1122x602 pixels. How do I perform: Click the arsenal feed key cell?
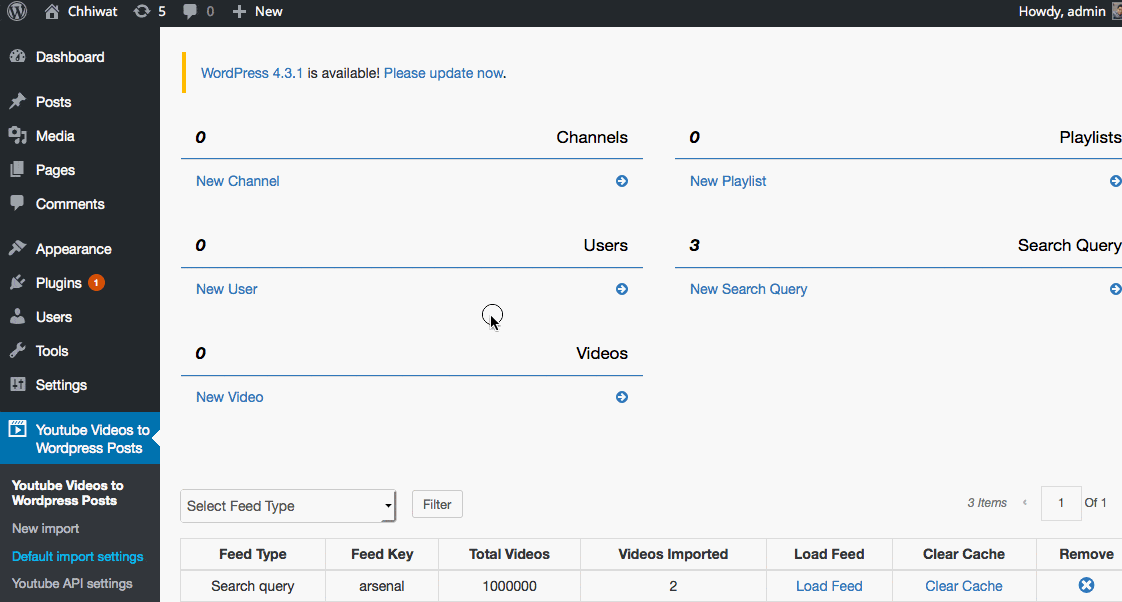click(381, 586)
